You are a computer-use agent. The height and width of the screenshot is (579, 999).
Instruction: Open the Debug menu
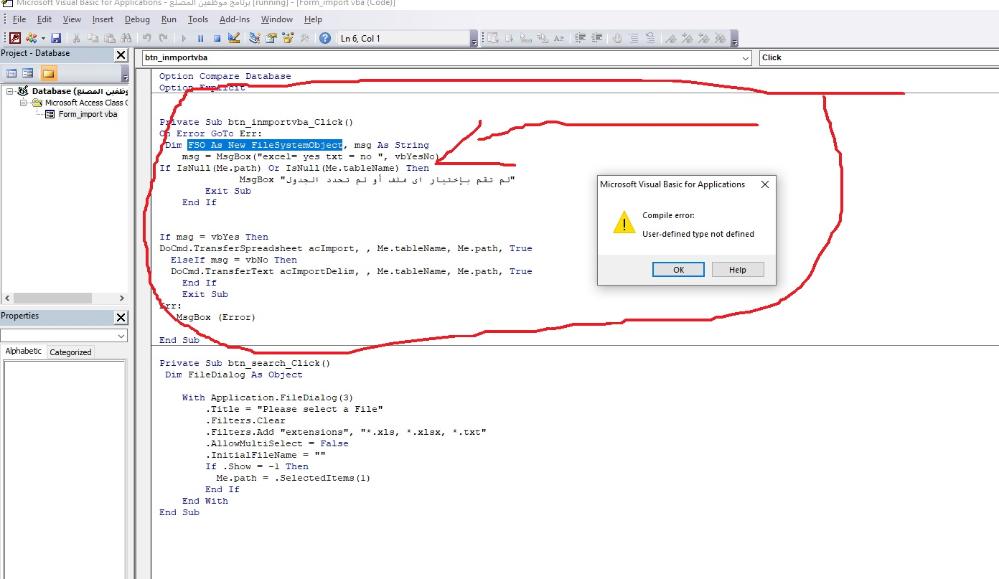point(137,19)
